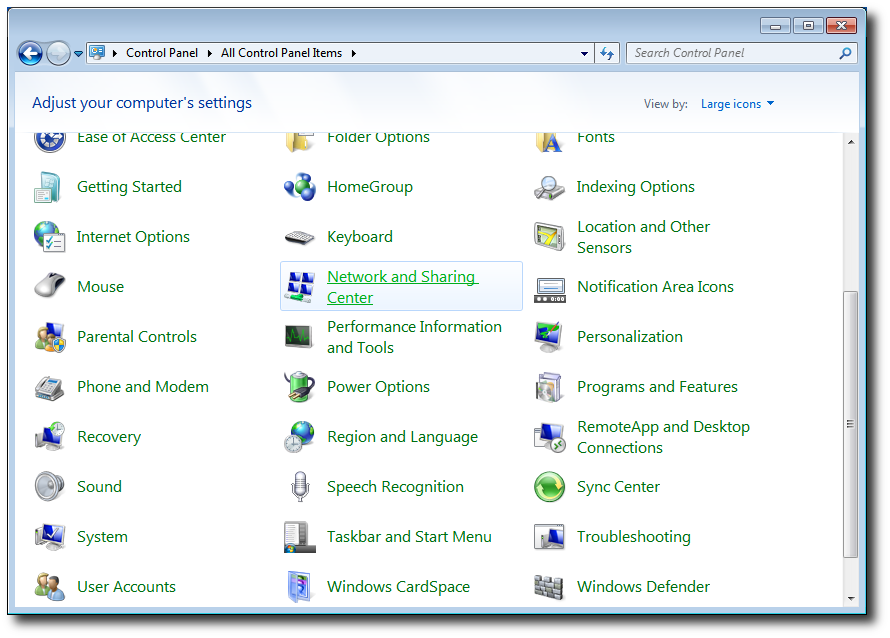
Task: Click the All Control Panel Items breadcrumb
Action: point(282,53)
